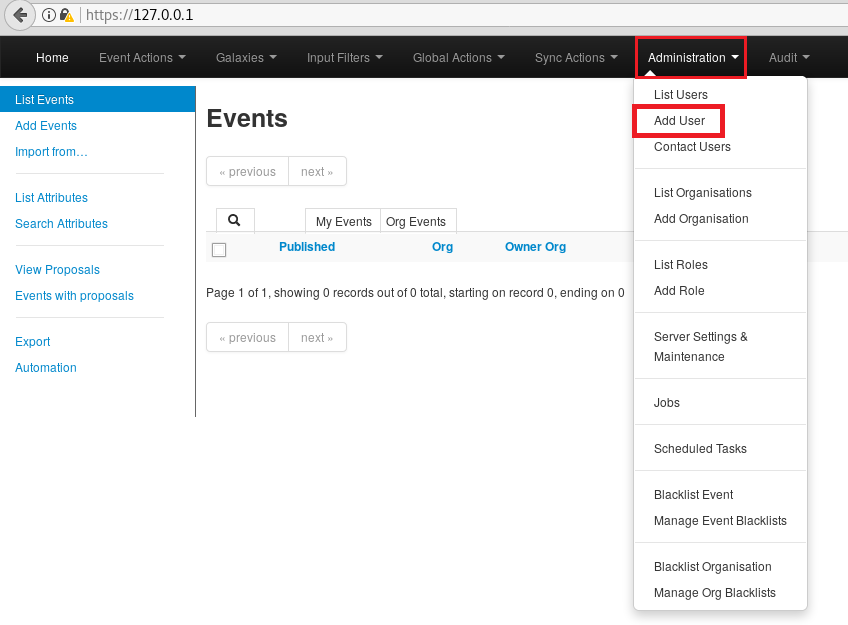Click Add Events in the left sidebar

(46, 126)
